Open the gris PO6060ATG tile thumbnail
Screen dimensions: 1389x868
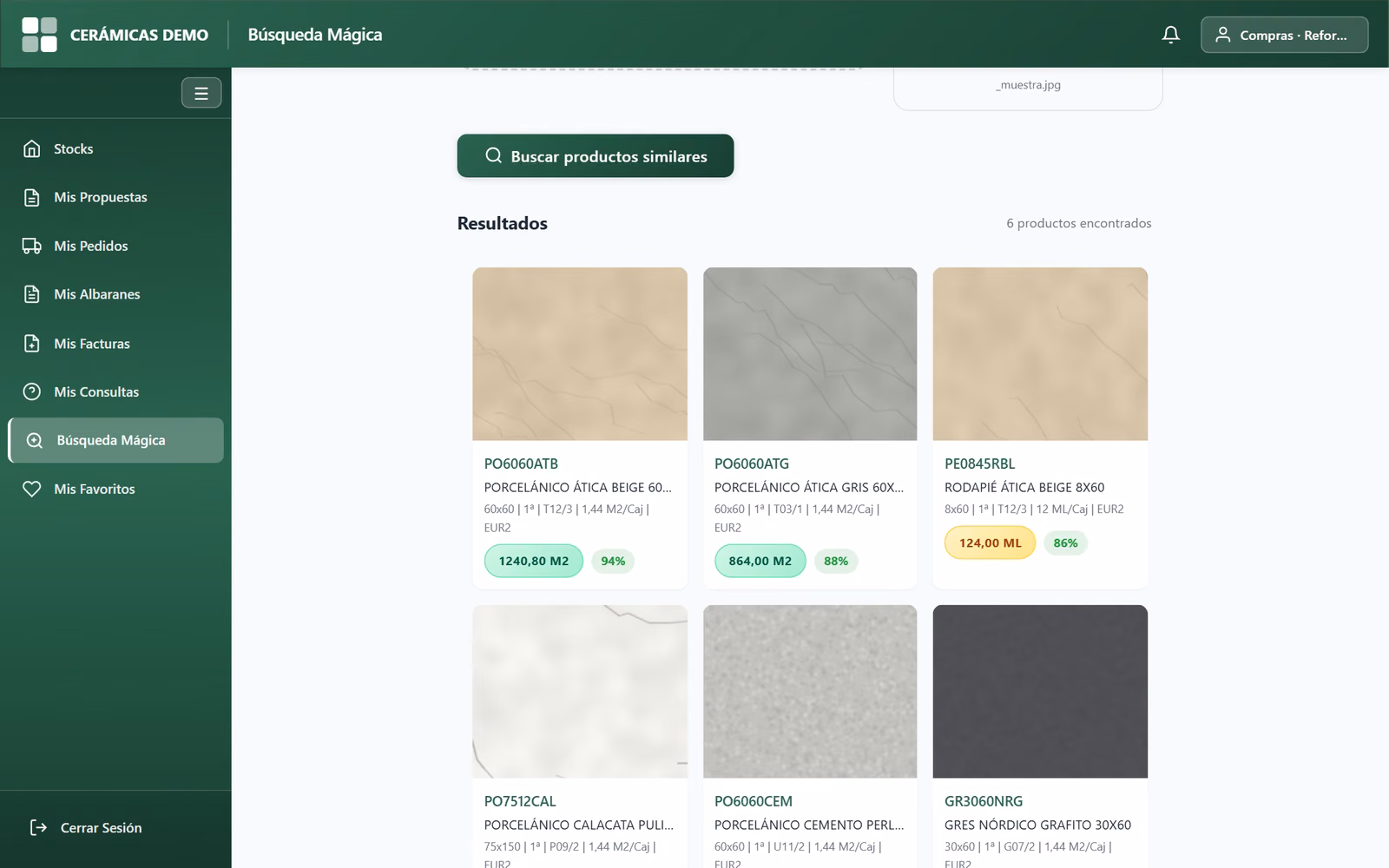810,354
